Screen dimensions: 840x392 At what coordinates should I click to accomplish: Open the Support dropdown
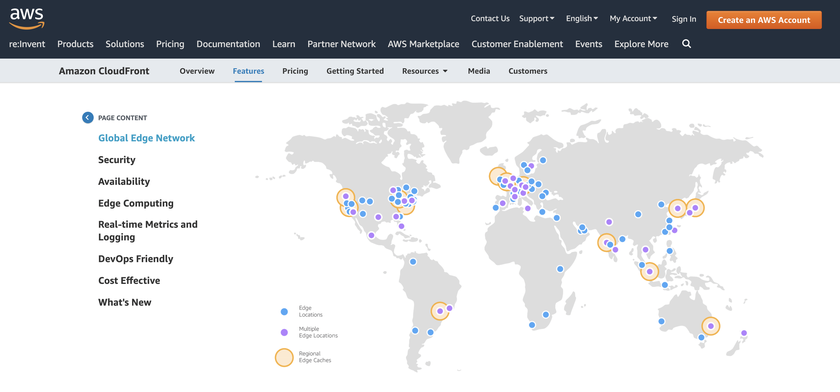point(537,18)
